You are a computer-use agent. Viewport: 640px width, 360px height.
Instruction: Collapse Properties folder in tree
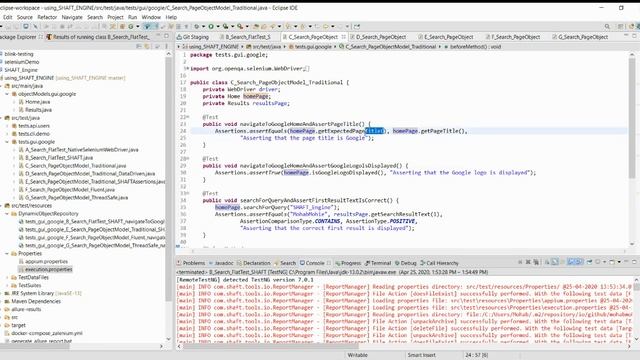pyautogui.click(x=7, y=253)
